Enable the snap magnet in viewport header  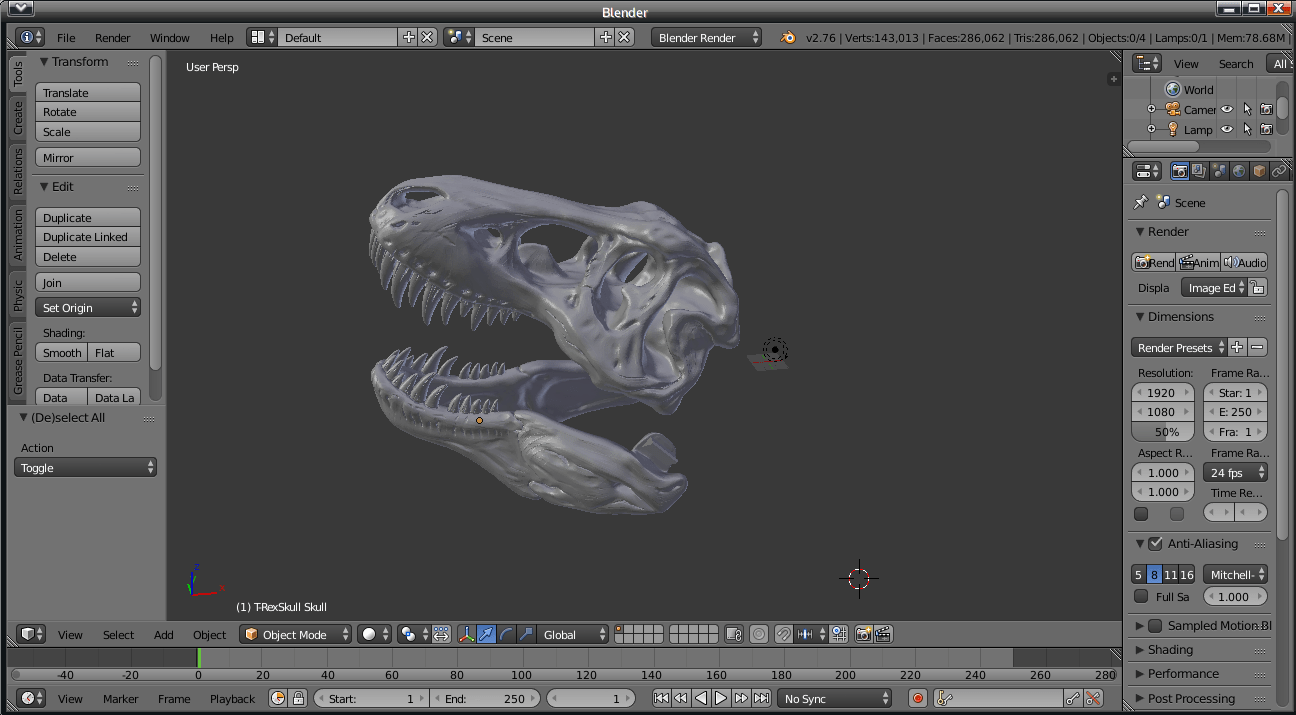pyautogui.click(x=784, y=634)
